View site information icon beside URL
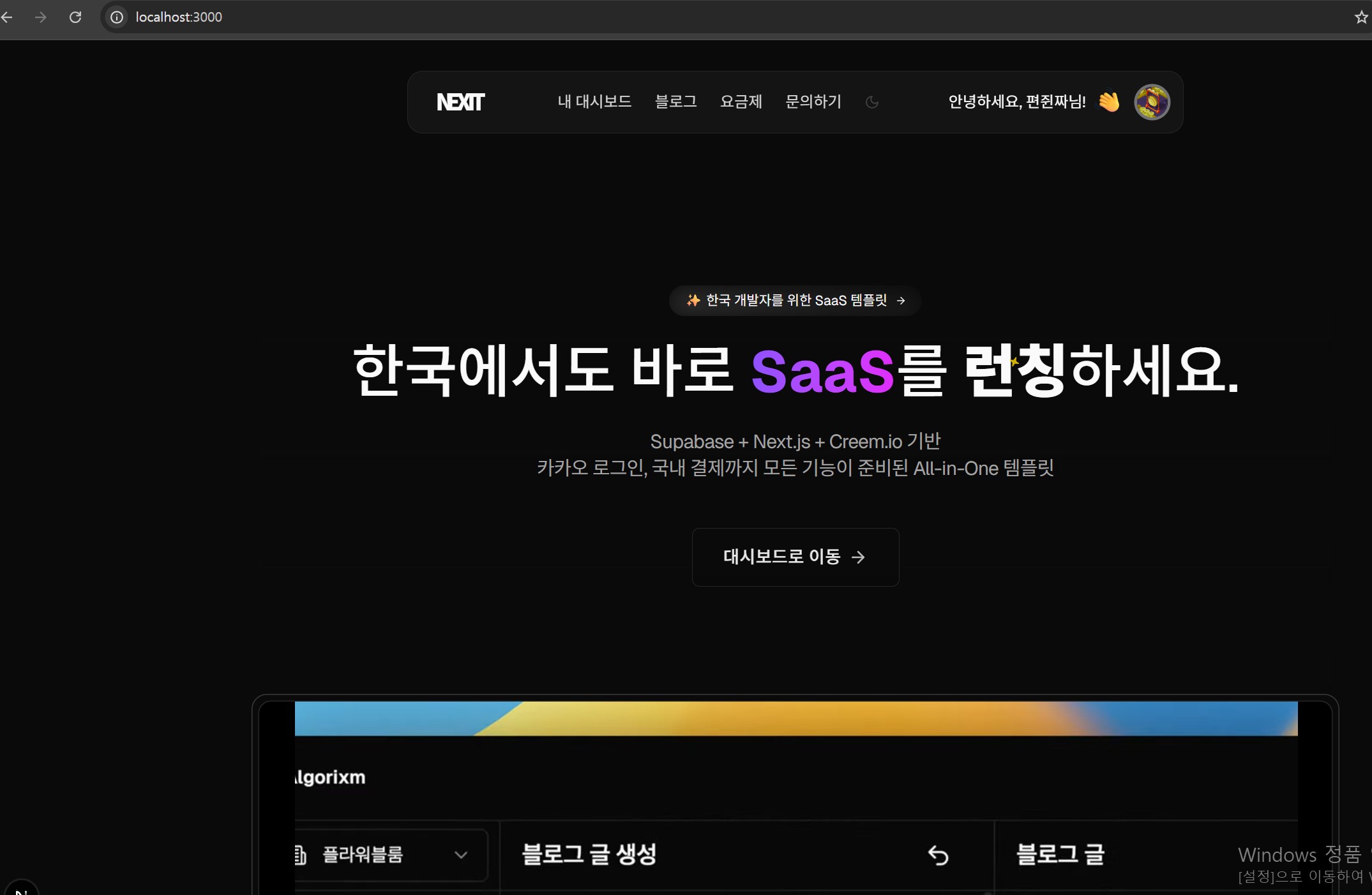Image resolution: width=1372 pixels, height=895 pixels. (x=117, y=17)
